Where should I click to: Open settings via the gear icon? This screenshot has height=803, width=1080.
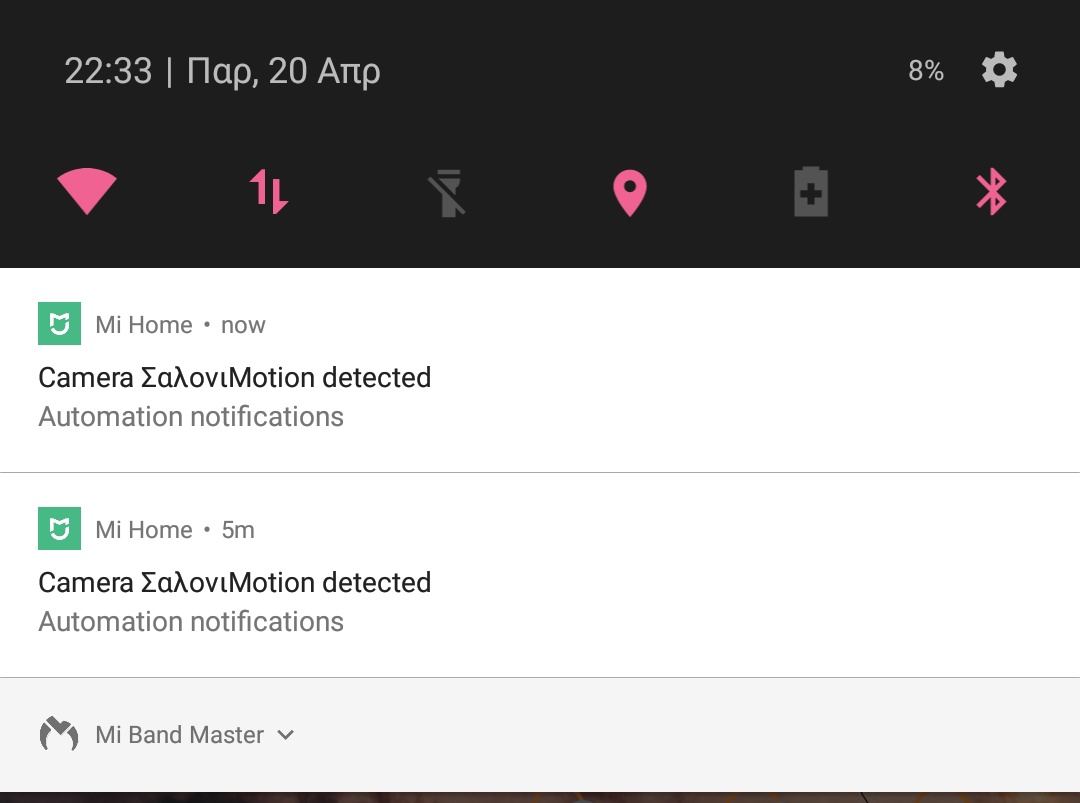click(x=999, y=70)
